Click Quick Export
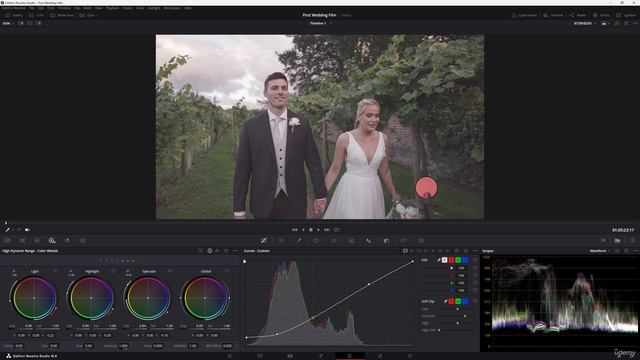The height and width of the screenshot is (360, 640). tap(524, 15)
